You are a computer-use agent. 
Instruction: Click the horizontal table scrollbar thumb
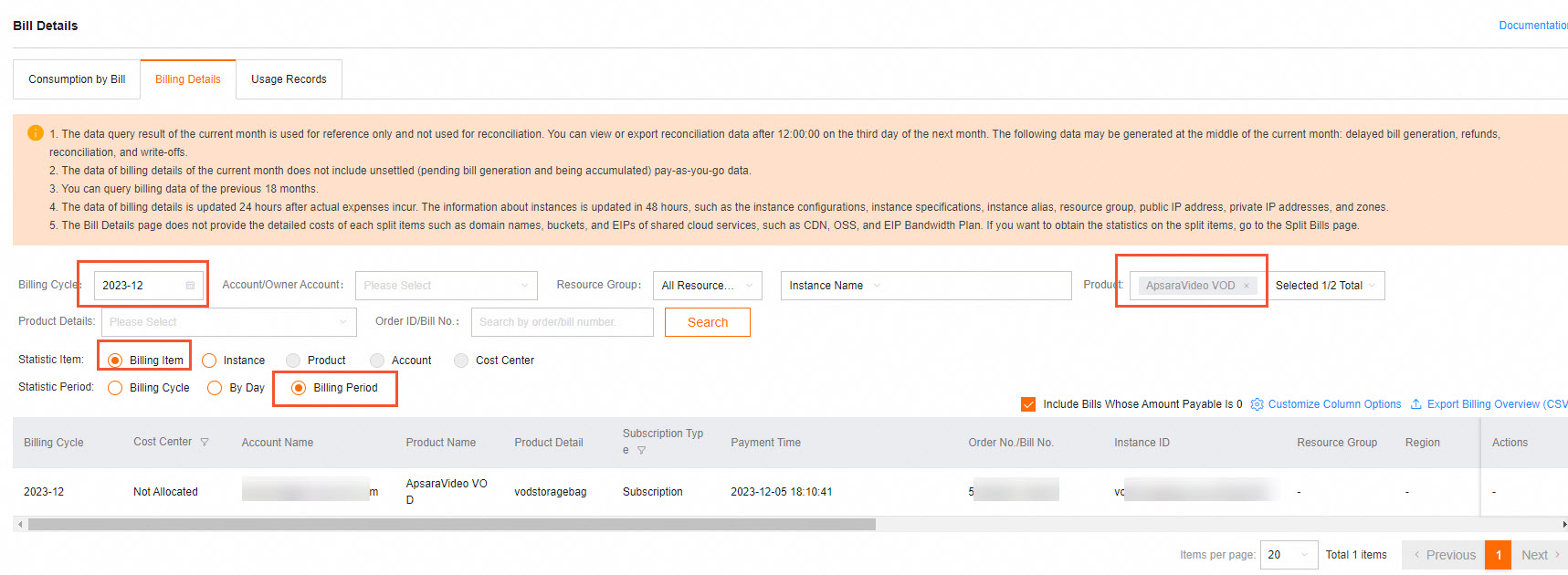tap(452, 525)
